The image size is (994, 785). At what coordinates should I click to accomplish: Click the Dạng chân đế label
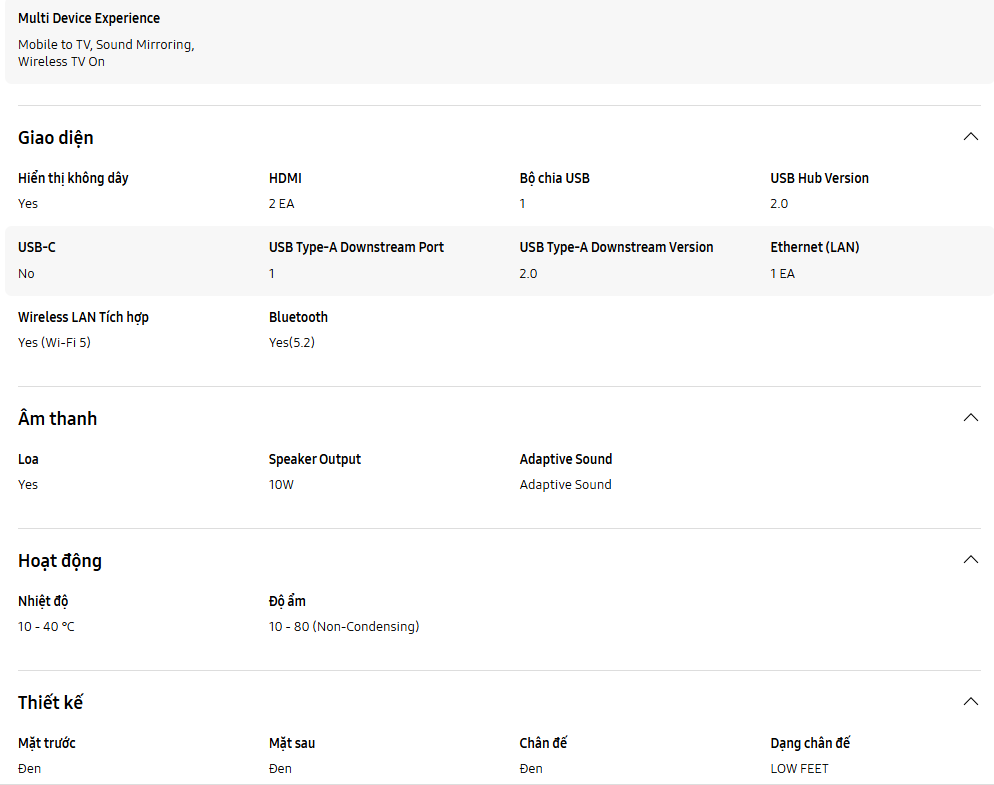(810, 744)
